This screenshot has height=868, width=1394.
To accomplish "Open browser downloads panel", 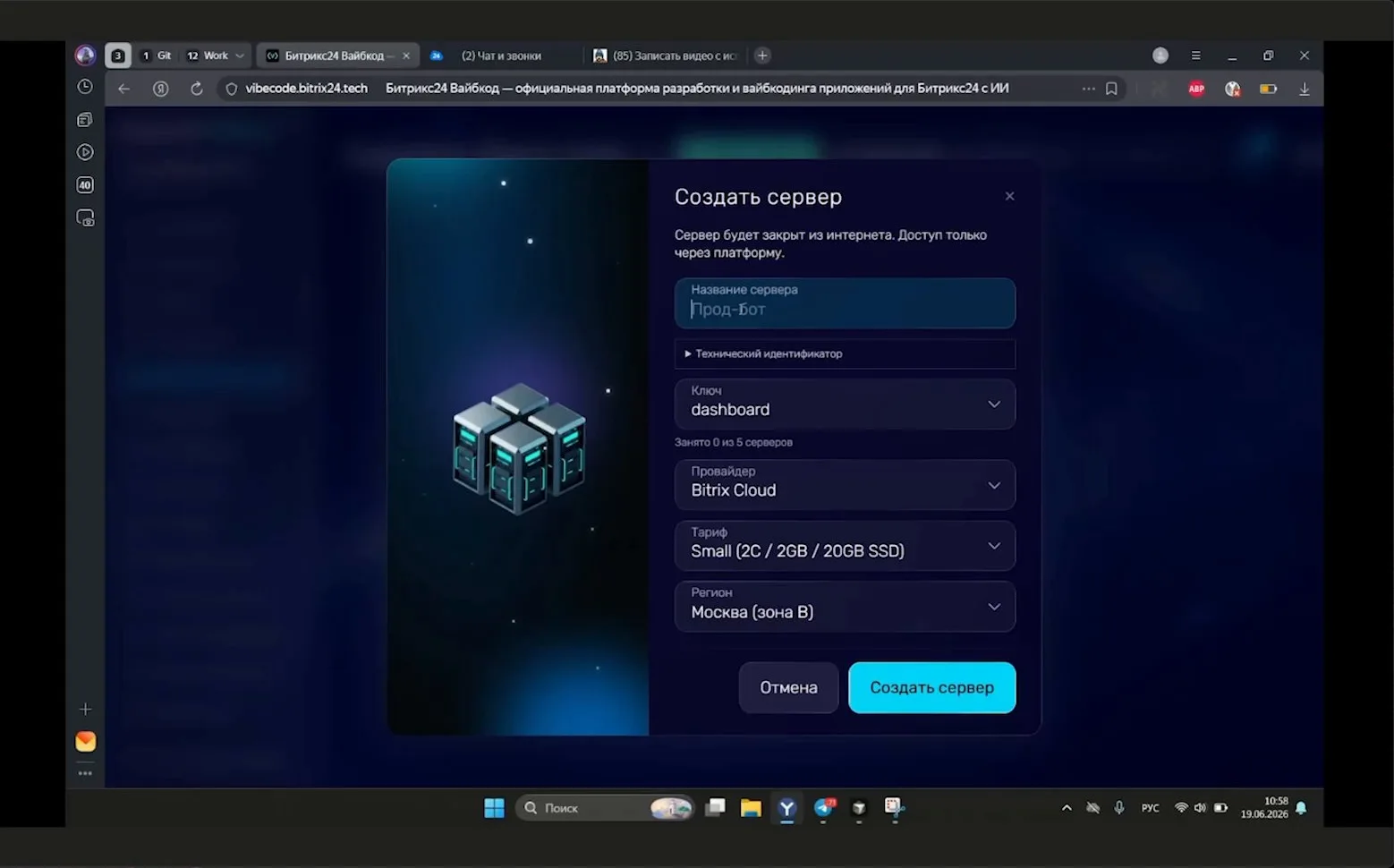I will pyautogui.click(x=1305, y=89).
